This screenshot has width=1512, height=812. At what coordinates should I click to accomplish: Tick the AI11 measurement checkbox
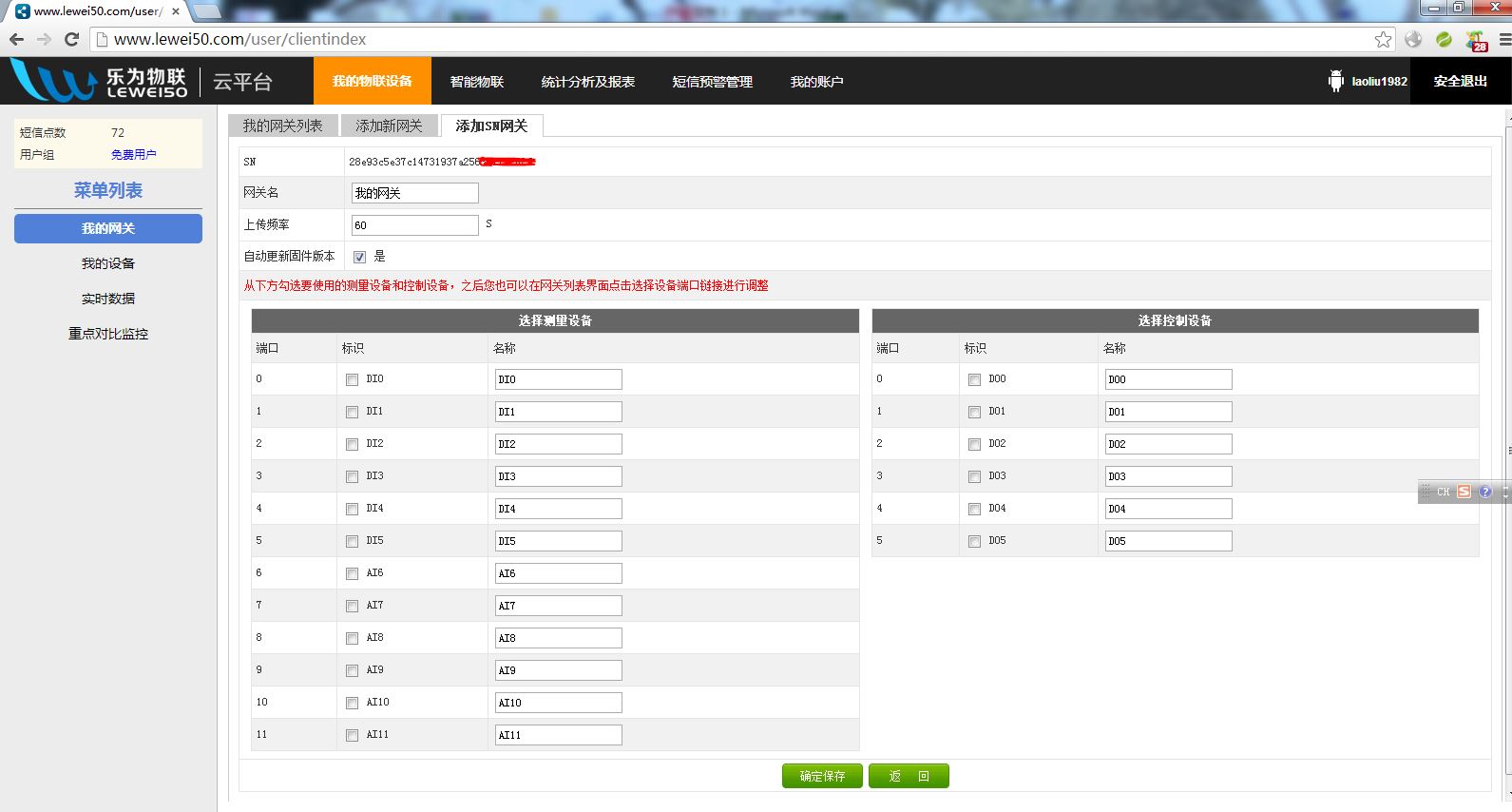point(352,735)
